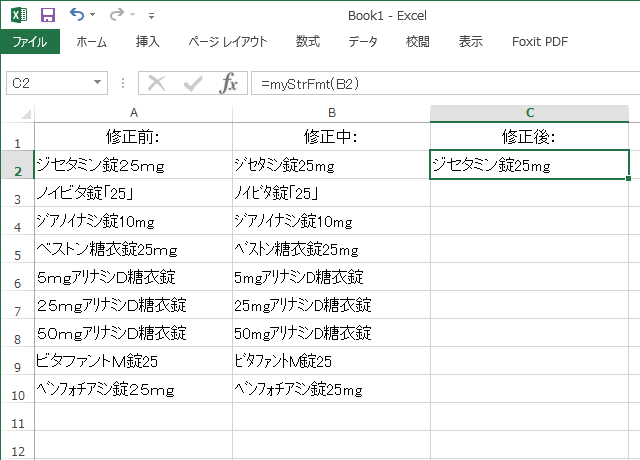Screen dimensions: 640x460
Task: Open Insert Function via the fx icon
Action: point(229,83)
